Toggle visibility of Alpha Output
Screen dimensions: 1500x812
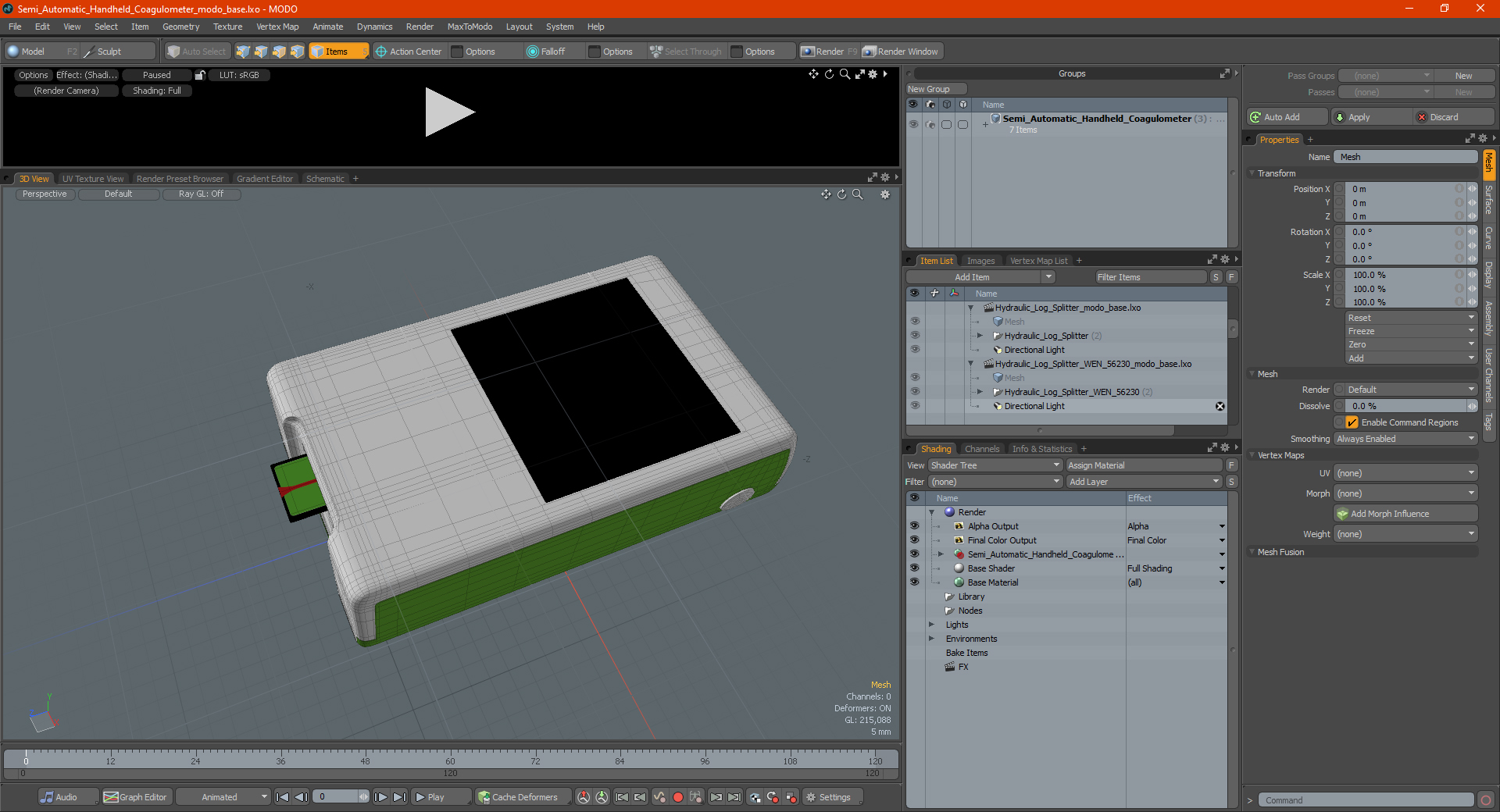[x=914, y=526]
